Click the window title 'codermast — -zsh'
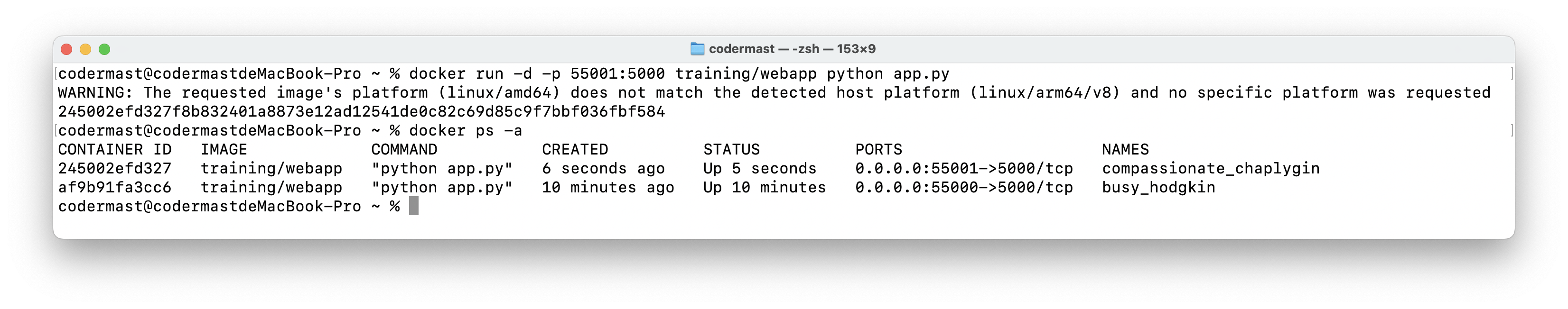The width and height of the screenshot is (1568, 309). 764,49
